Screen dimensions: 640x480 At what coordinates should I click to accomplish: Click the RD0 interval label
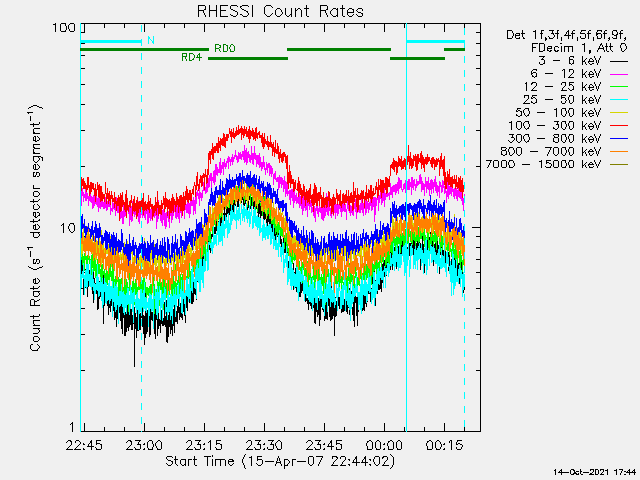(x=225, y=49)
